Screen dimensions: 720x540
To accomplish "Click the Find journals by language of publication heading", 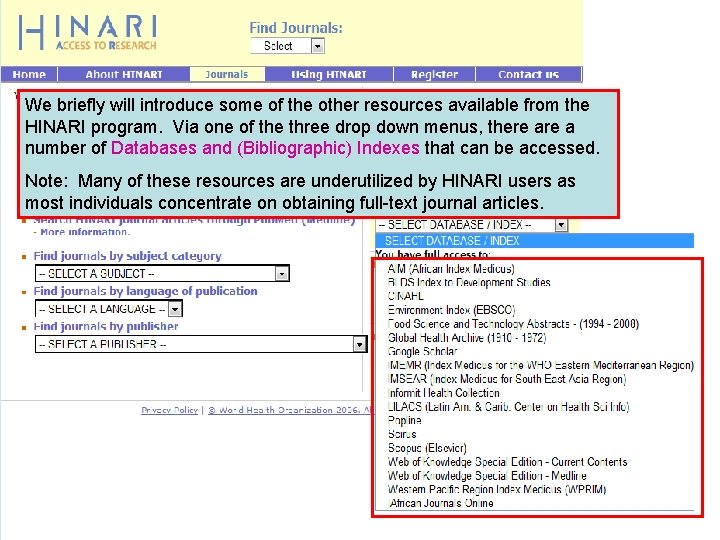I will pos(145,291).
